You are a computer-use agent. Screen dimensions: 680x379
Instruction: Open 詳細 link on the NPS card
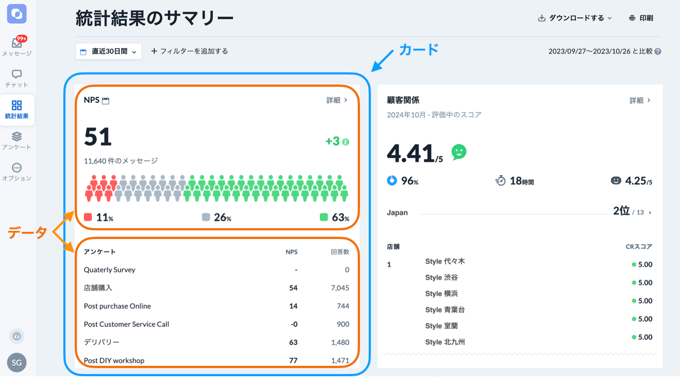[337, 100]
